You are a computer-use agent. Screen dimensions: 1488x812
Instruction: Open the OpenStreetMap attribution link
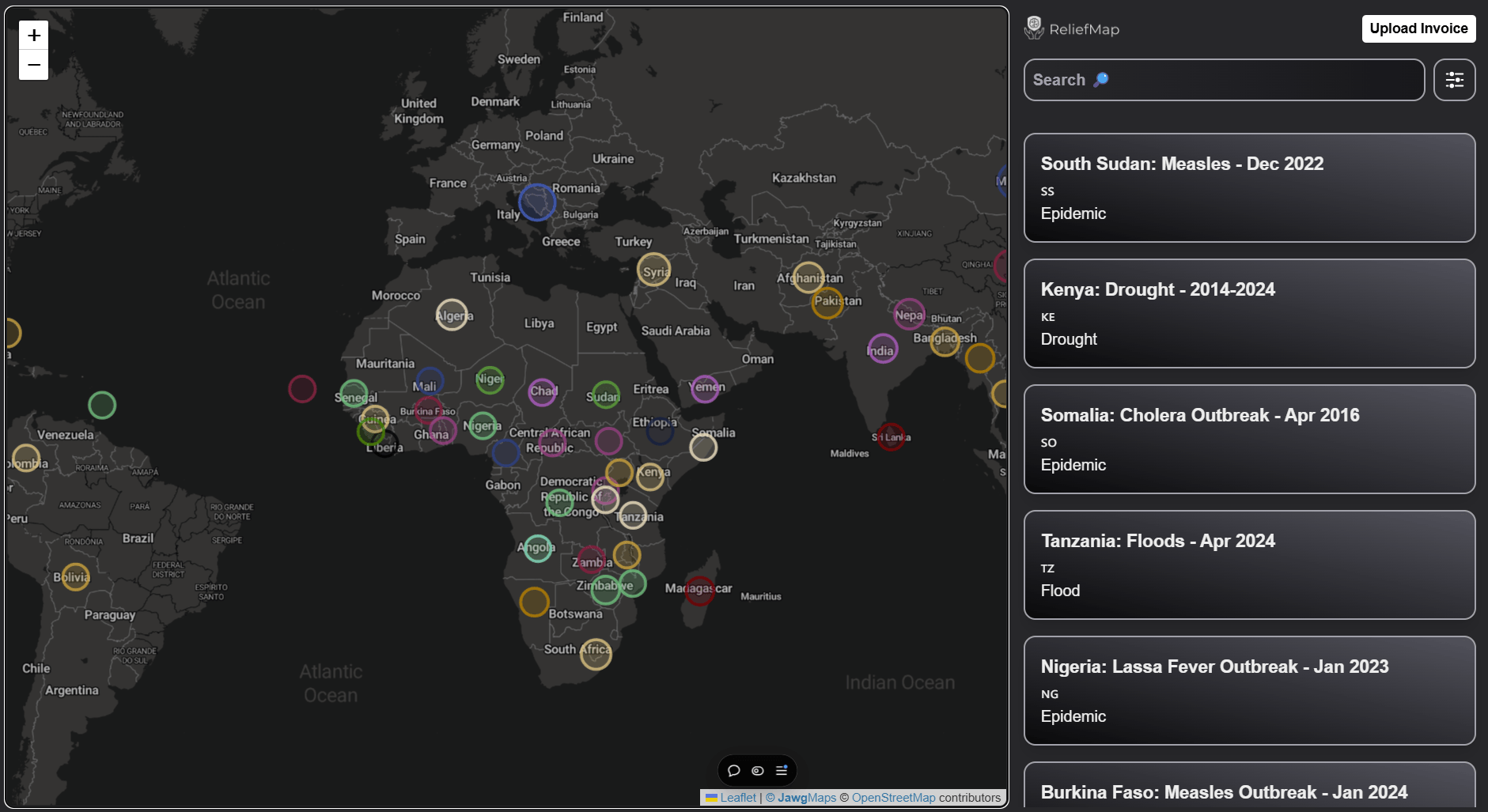(893, 798)
